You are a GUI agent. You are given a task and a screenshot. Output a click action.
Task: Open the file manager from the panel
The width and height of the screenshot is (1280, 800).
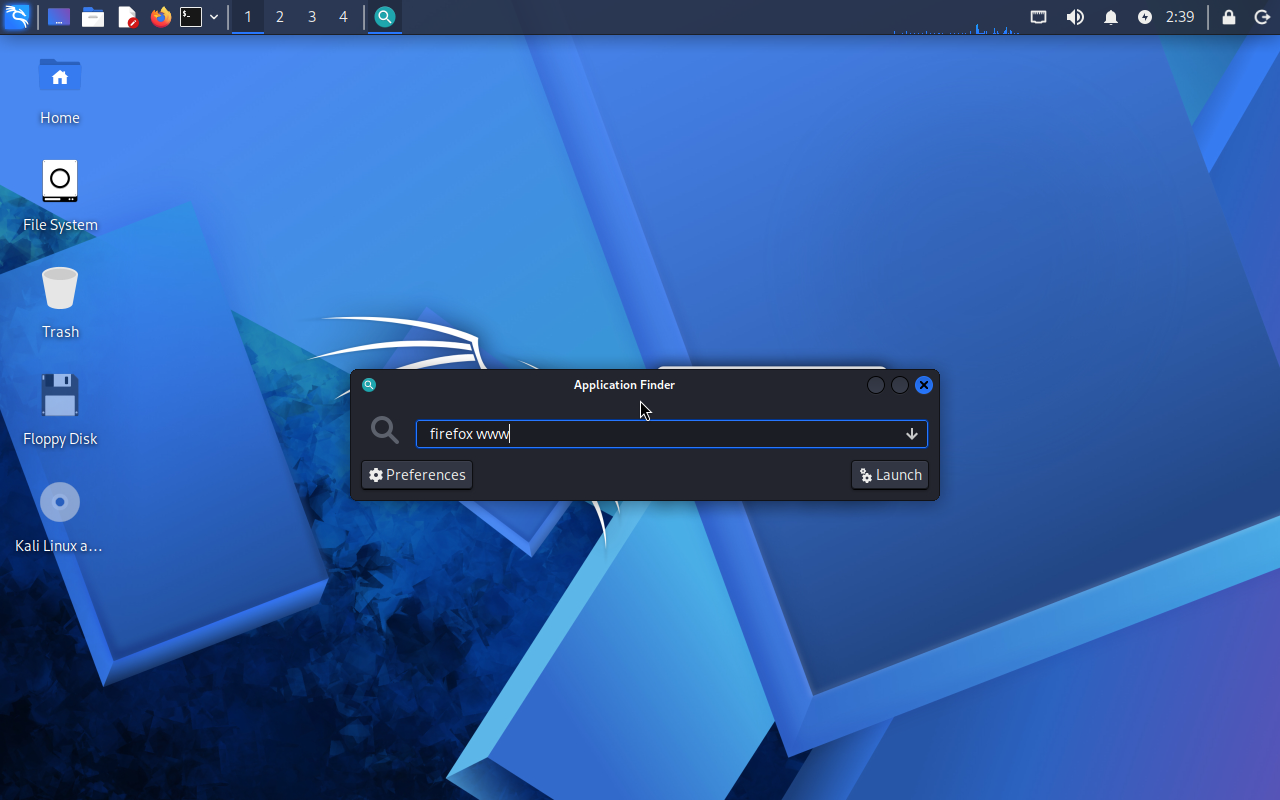93,17
